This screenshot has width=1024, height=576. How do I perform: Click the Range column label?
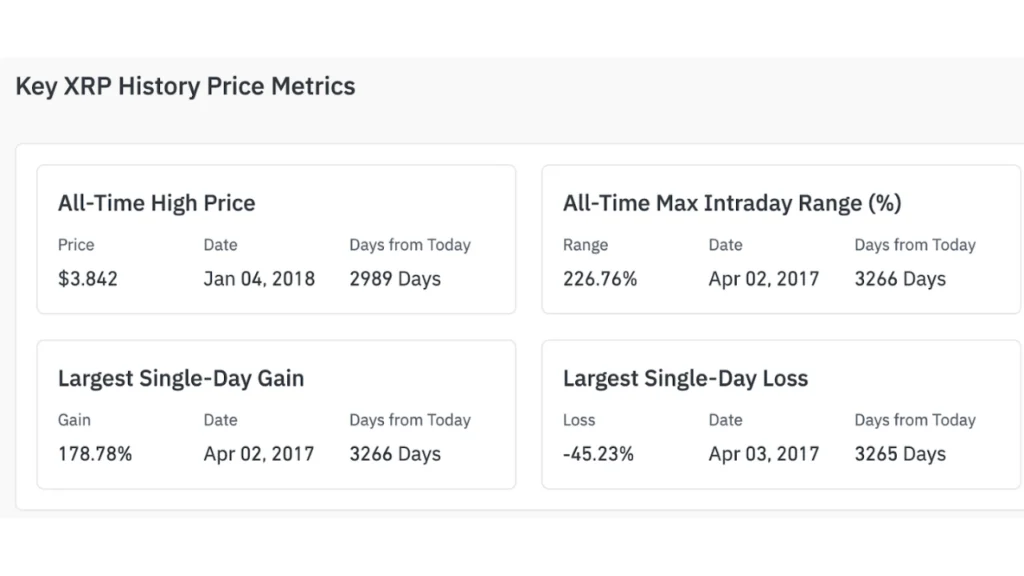click(584, 245)
